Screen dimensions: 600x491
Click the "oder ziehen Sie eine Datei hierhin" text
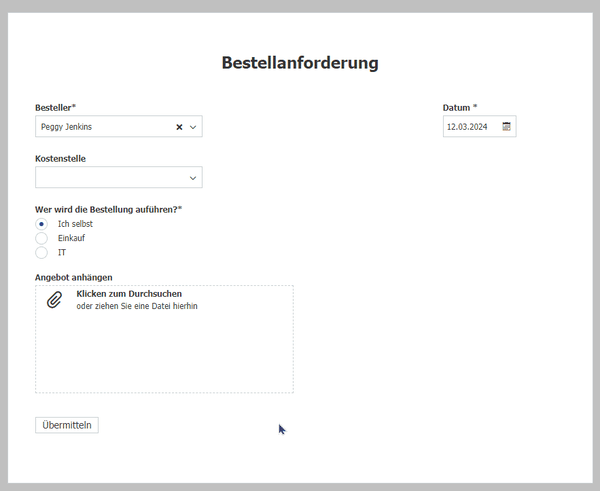137,306
